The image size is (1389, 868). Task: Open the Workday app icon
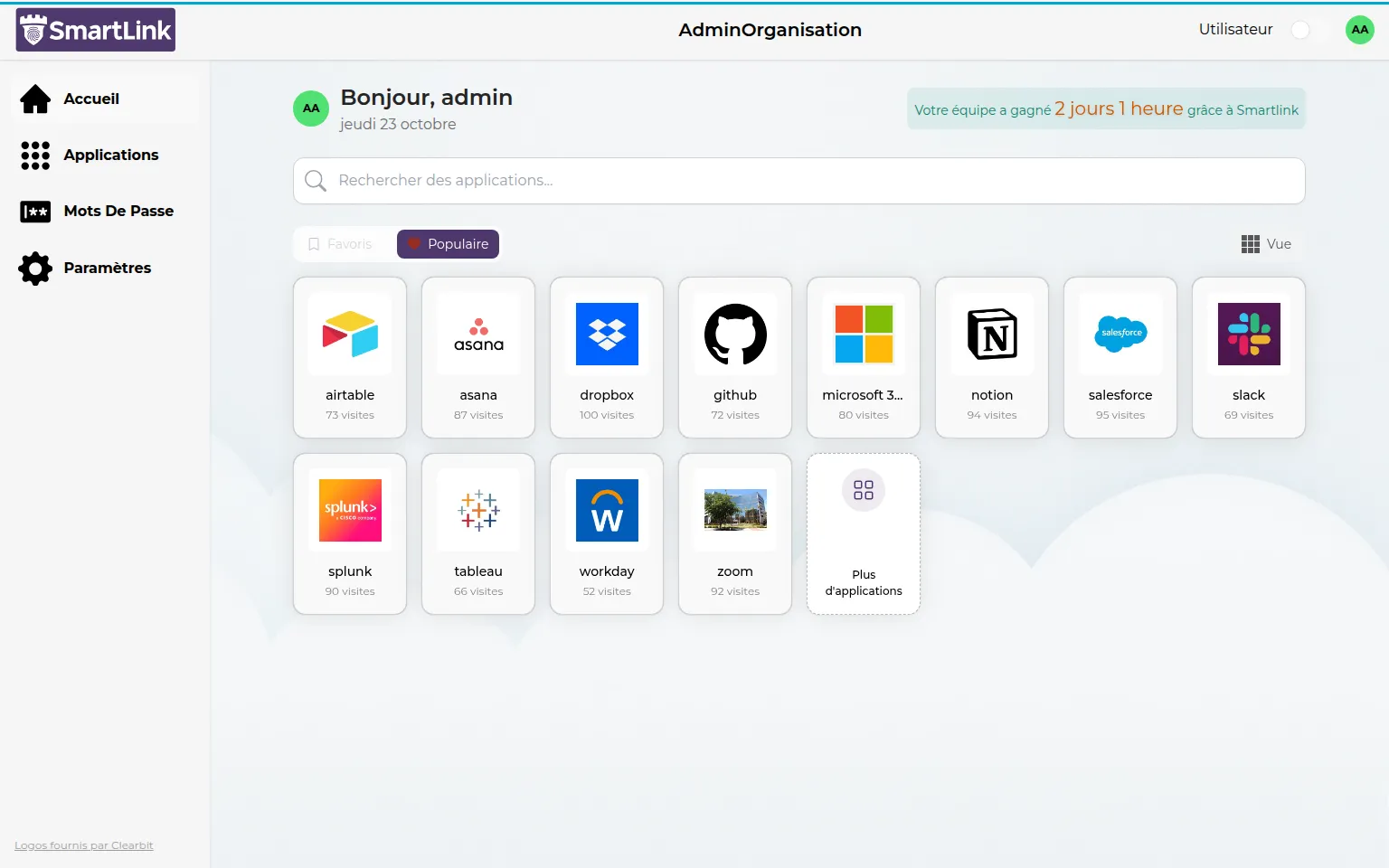click(607, 511)
